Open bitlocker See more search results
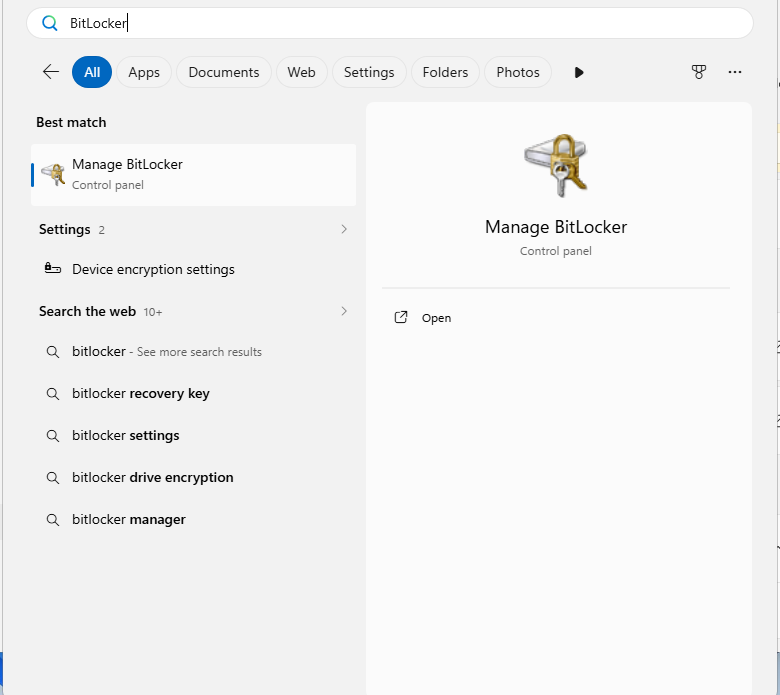Image resolution: width=780 pixels, height=695 pixels. coord(194,352)
